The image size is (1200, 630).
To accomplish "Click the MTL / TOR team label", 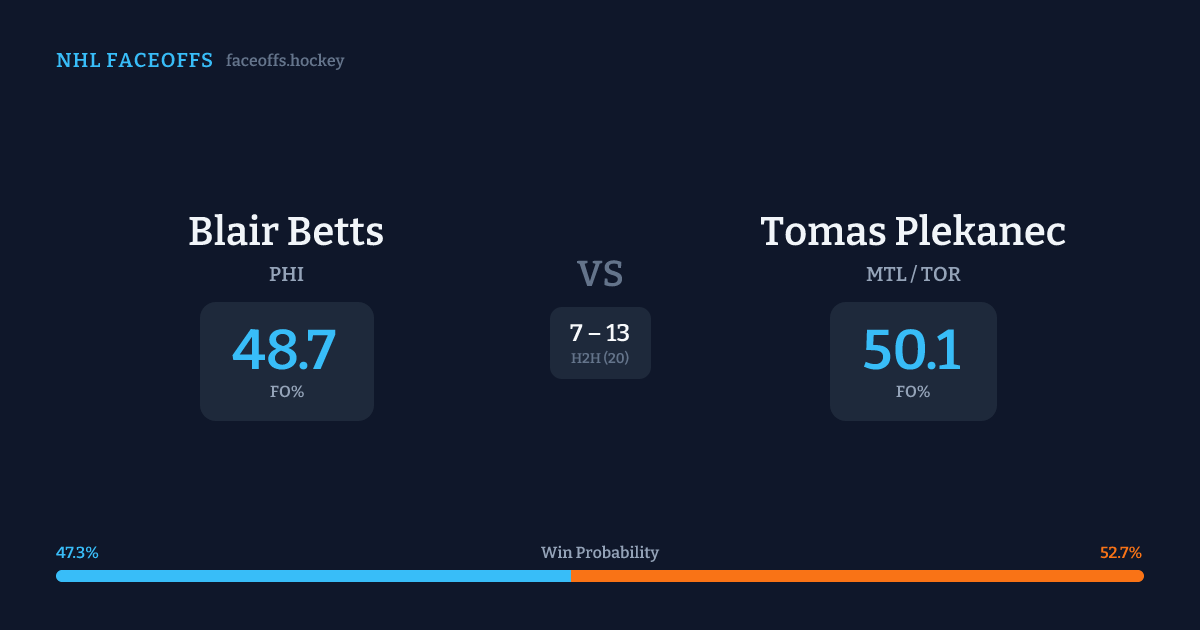I will (x=913, y=274).
